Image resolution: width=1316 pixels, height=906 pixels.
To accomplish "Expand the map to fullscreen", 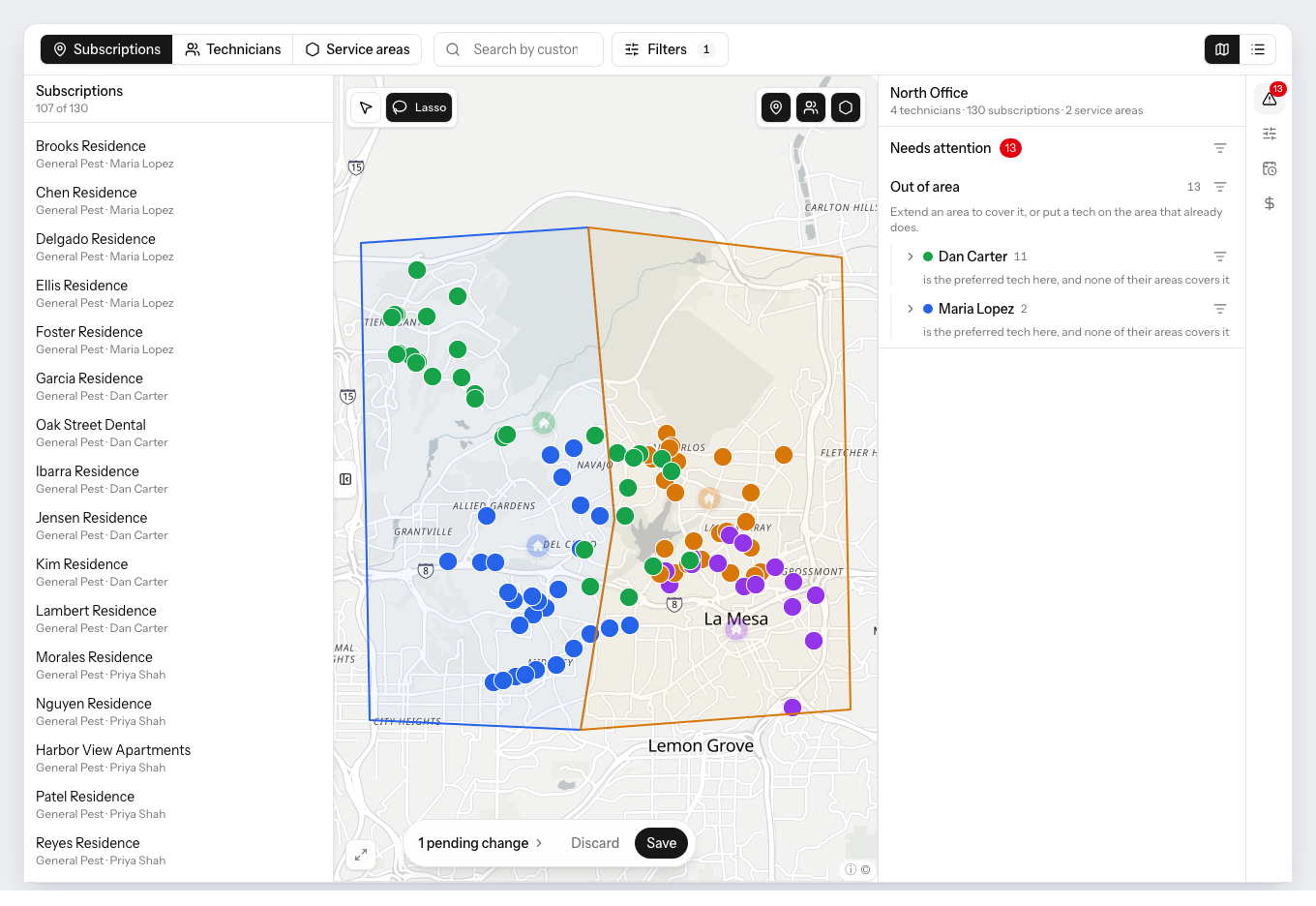I will tap(361, 855).
